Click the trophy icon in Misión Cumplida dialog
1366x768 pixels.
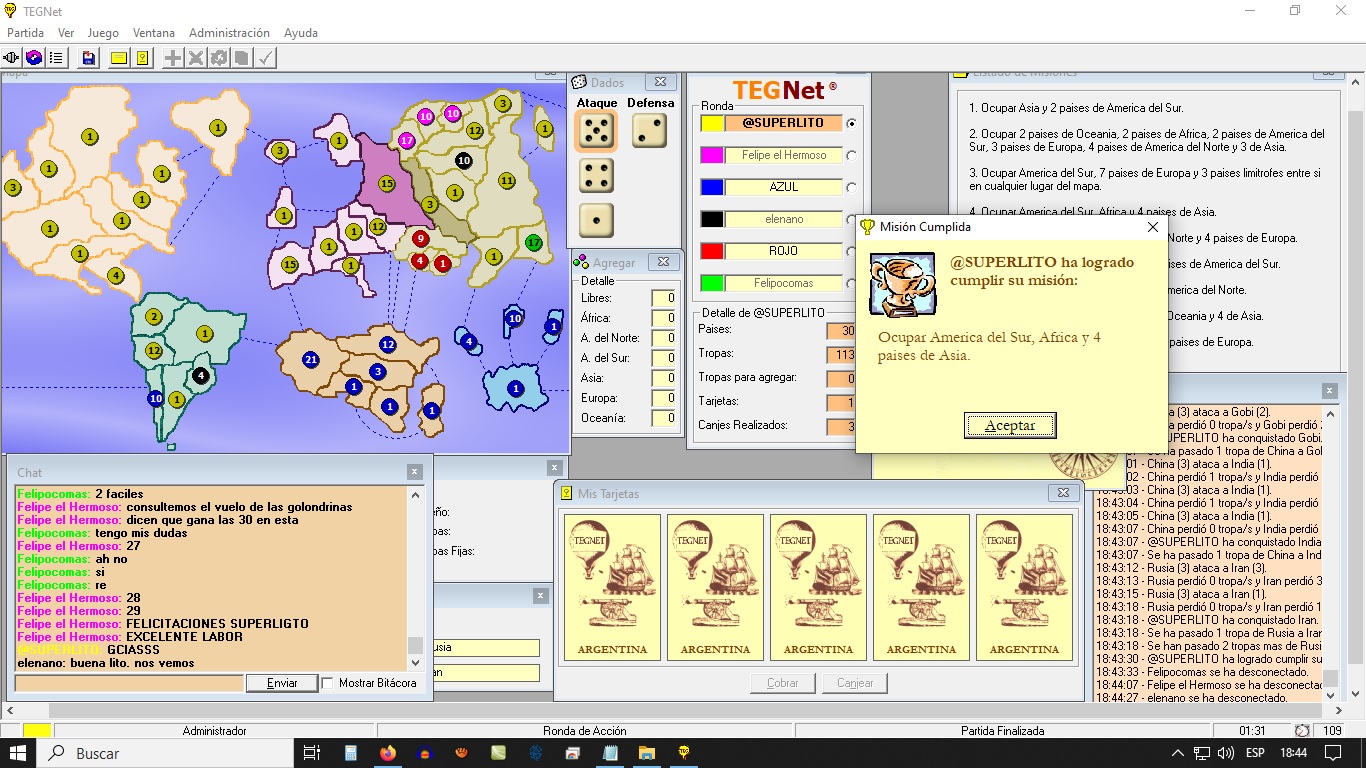pos(902,285)
